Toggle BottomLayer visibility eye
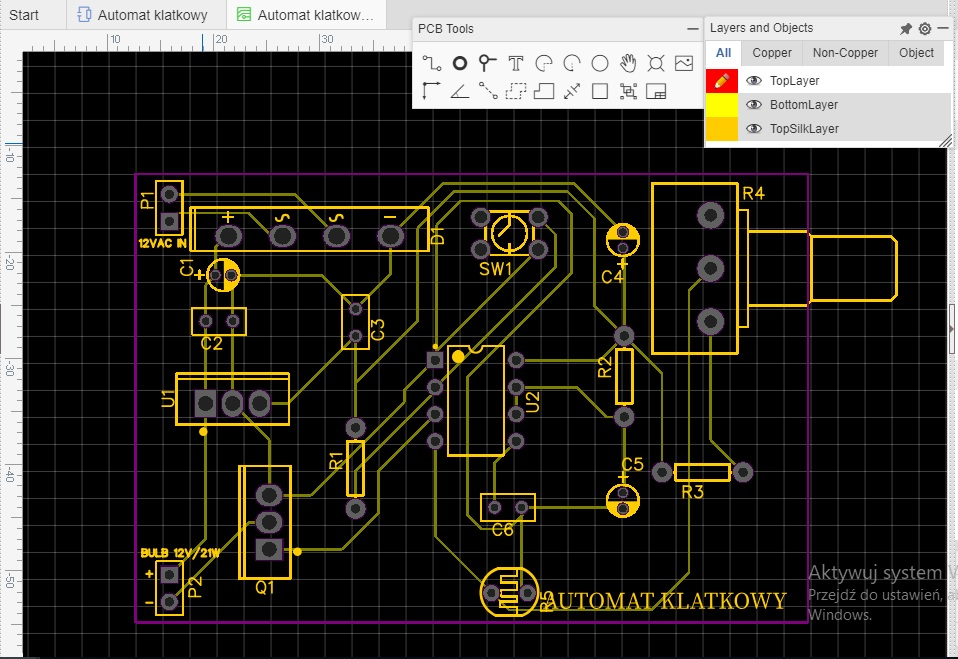 tap(754, 104)
